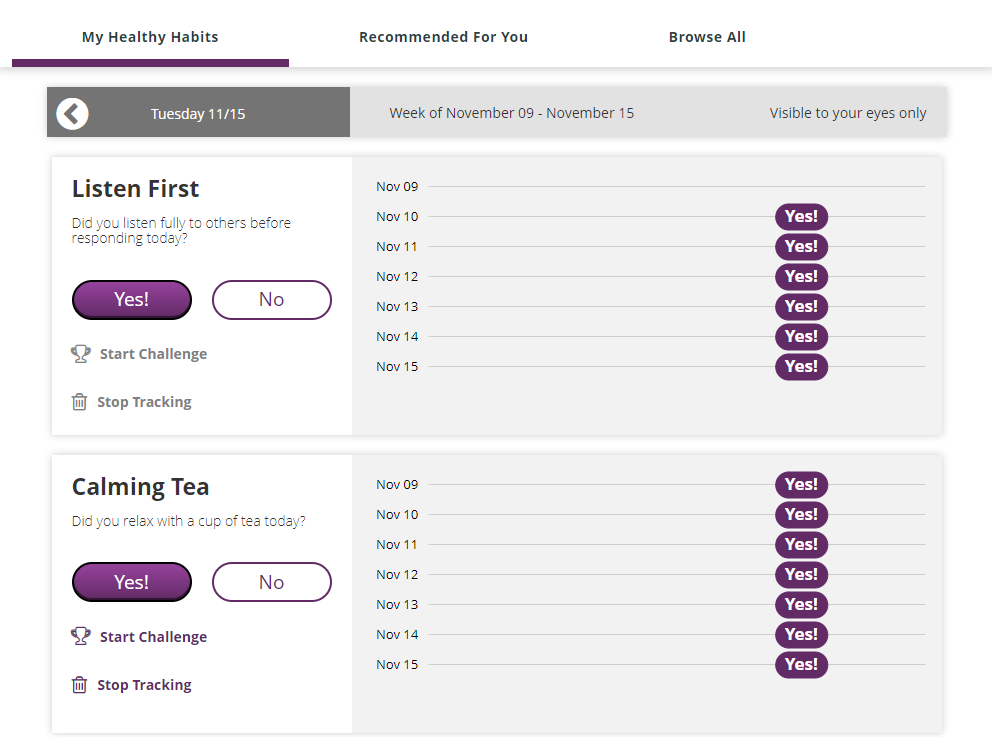
Task: Click the Nov 09 Yes! marker for Calming Tea
Action: 801,484
